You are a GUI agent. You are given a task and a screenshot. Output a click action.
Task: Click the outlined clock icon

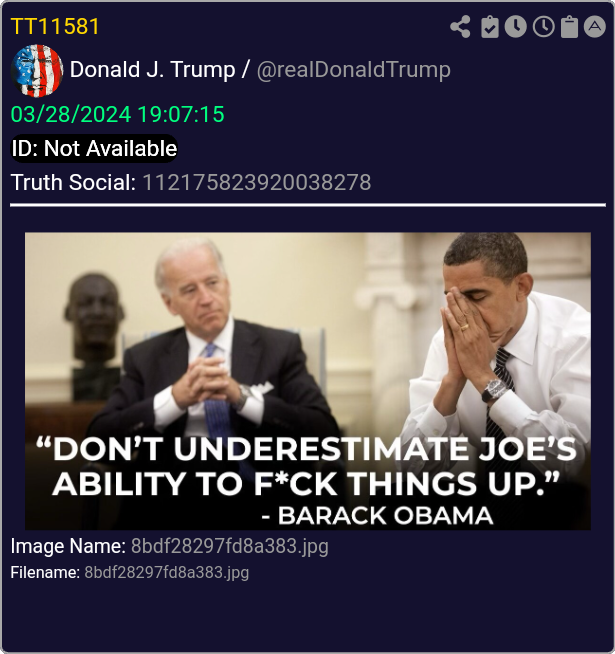544,27
